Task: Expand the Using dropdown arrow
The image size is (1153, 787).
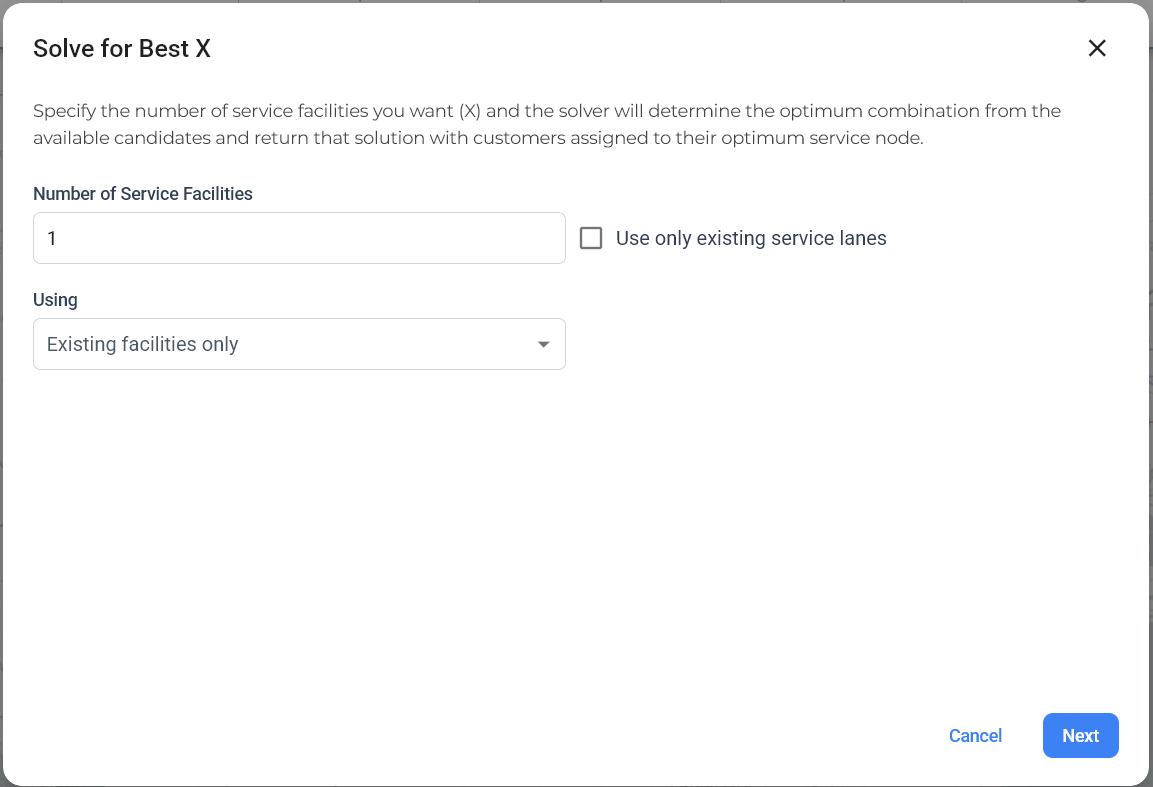Action: pos(543,344)
